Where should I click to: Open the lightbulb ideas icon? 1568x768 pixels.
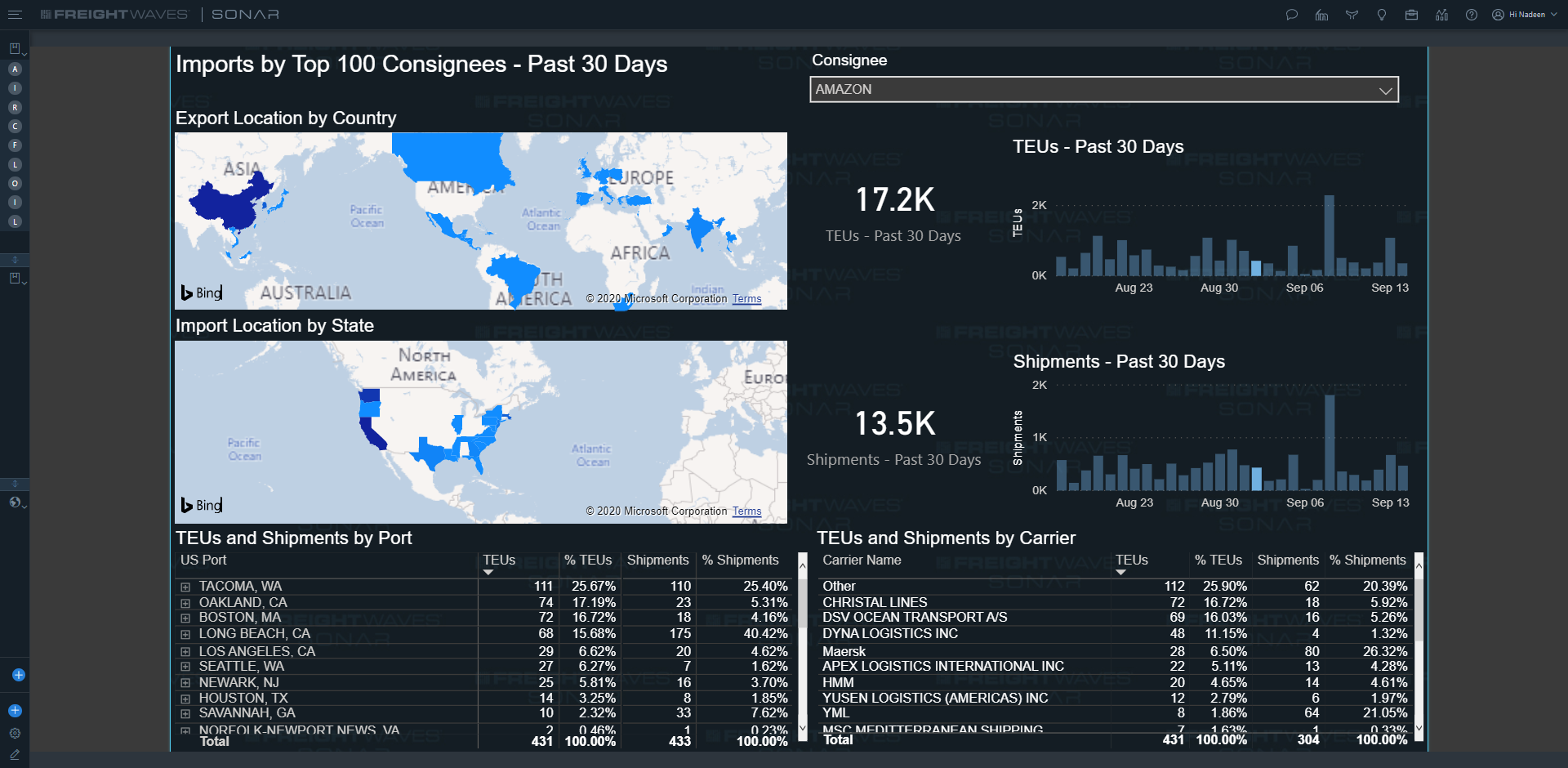click(1382, 15)
